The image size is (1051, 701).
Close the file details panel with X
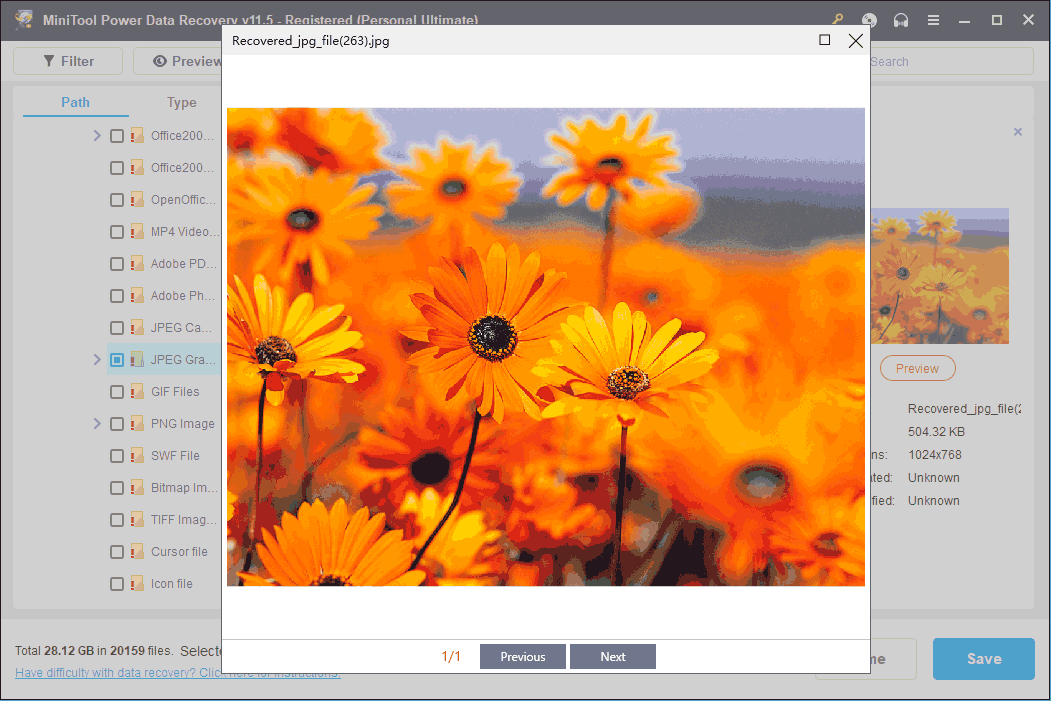tap(1018, 132)
